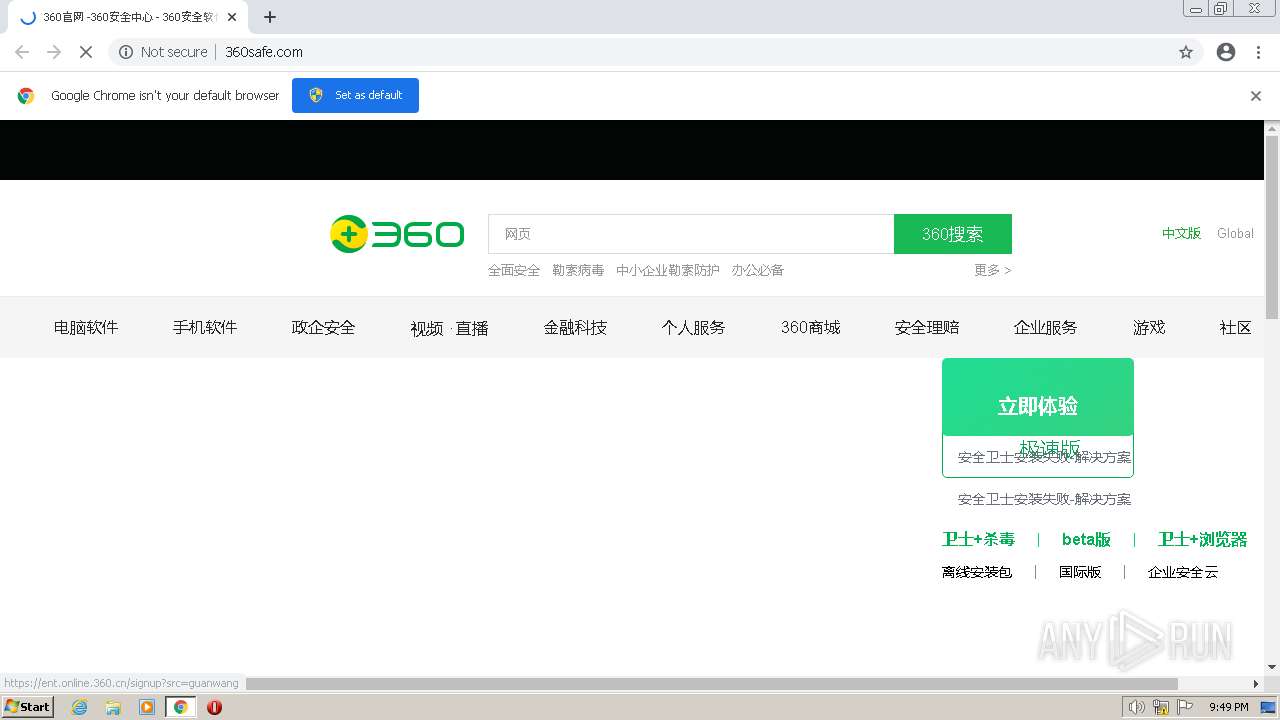Viewport: 1280px width, 720px height.
Task: Open the 卫士+杀毒 link
Action: [978, 539]
